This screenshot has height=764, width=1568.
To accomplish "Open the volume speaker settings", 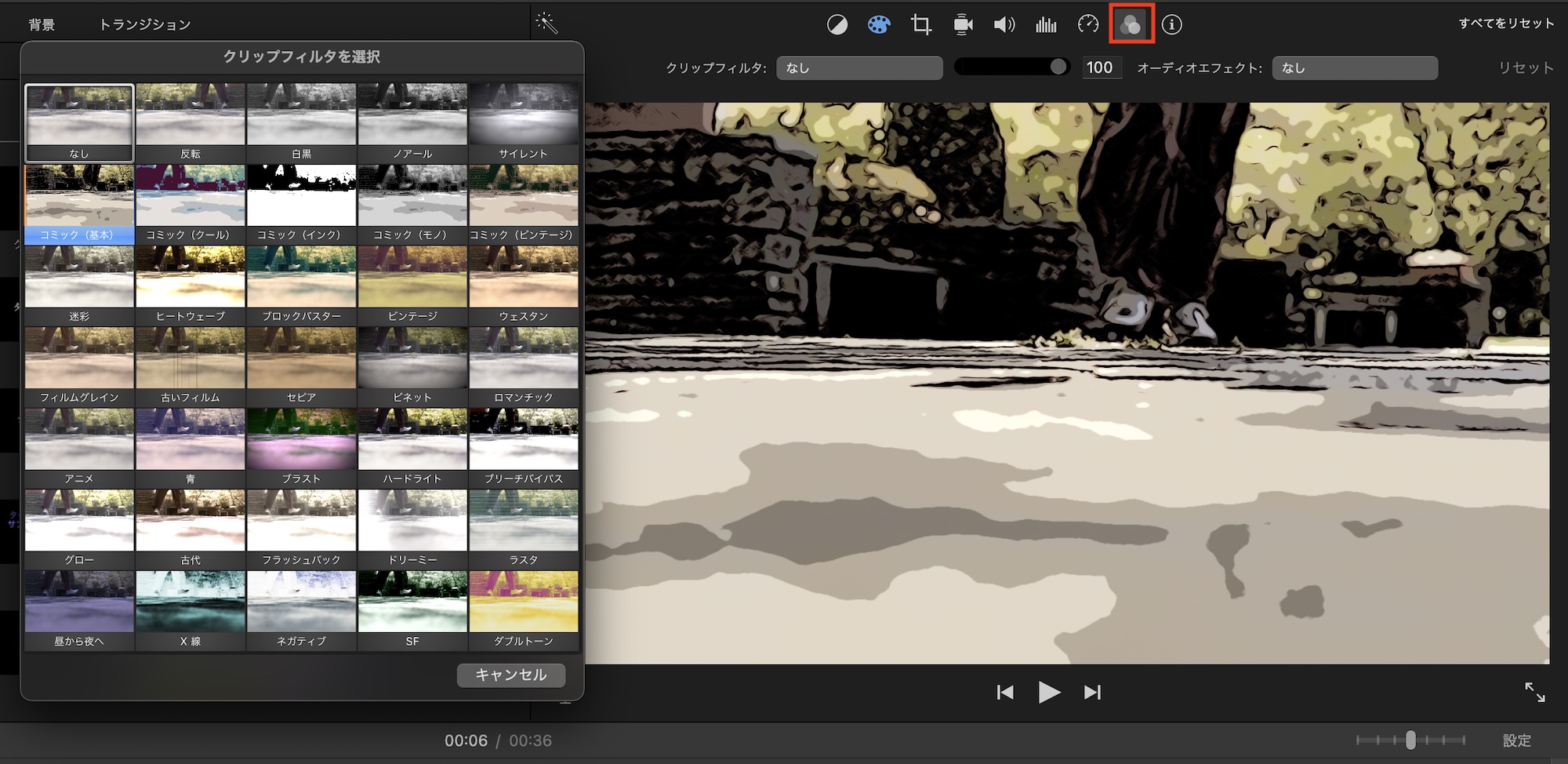I will coord(1004,25).
